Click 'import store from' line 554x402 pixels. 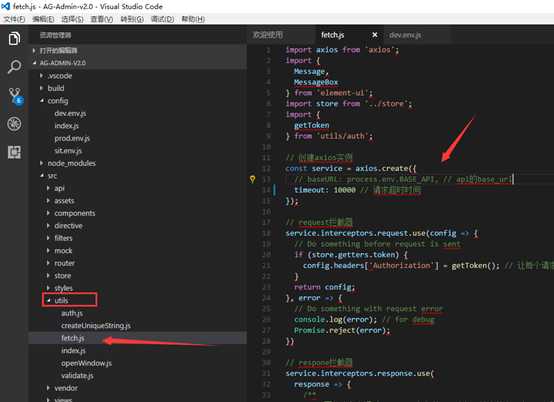click(349, 104)
